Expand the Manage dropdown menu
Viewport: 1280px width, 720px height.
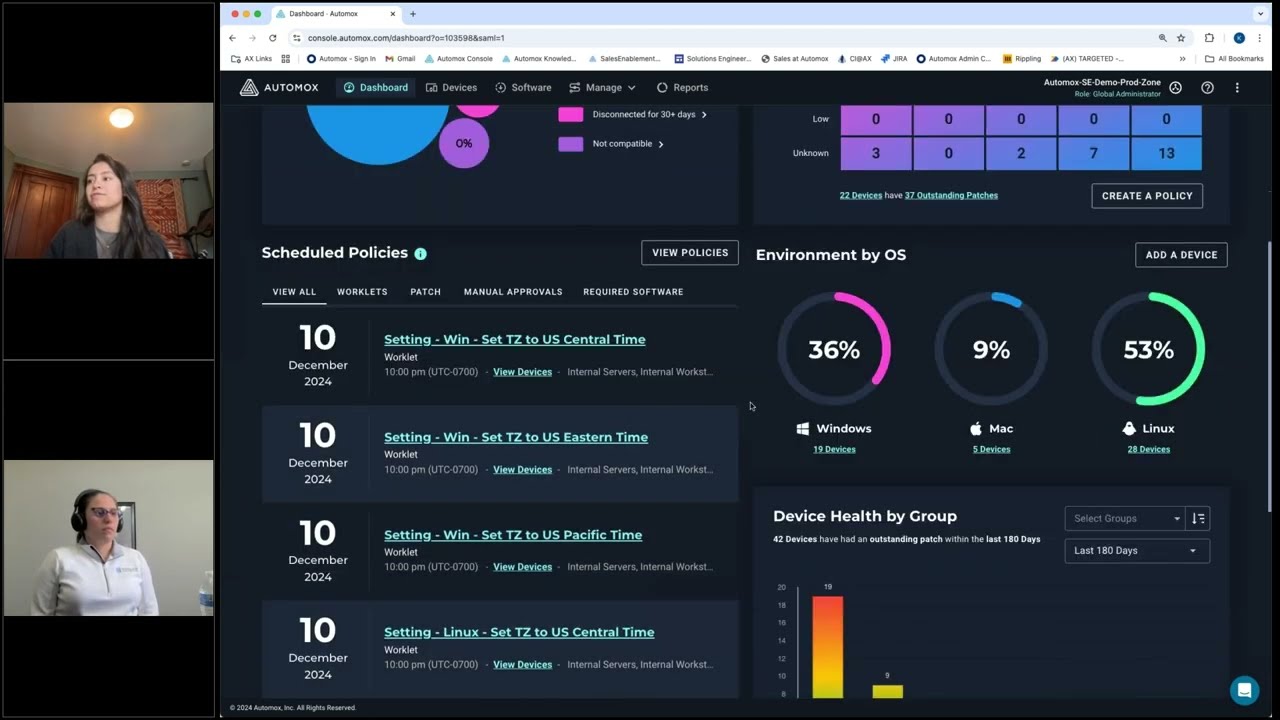602,88
